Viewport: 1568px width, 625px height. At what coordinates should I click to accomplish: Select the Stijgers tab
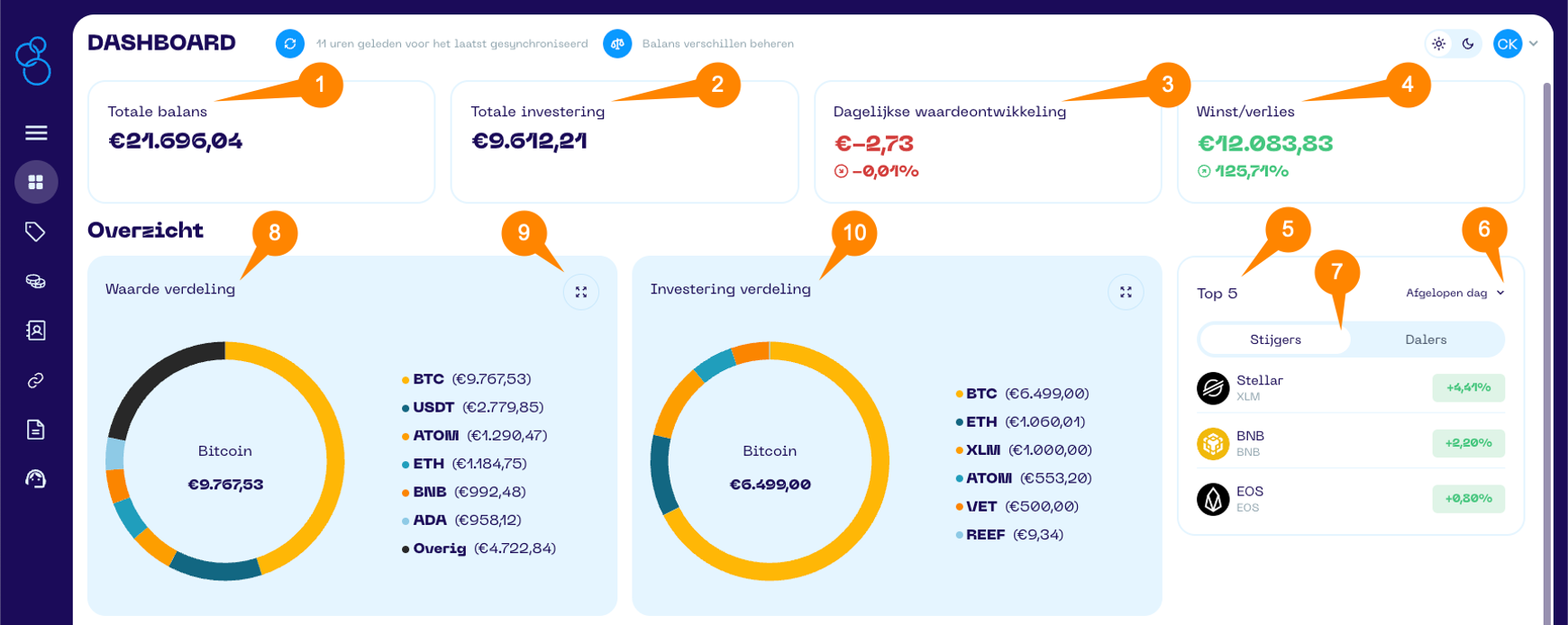tap(1275, 340)
